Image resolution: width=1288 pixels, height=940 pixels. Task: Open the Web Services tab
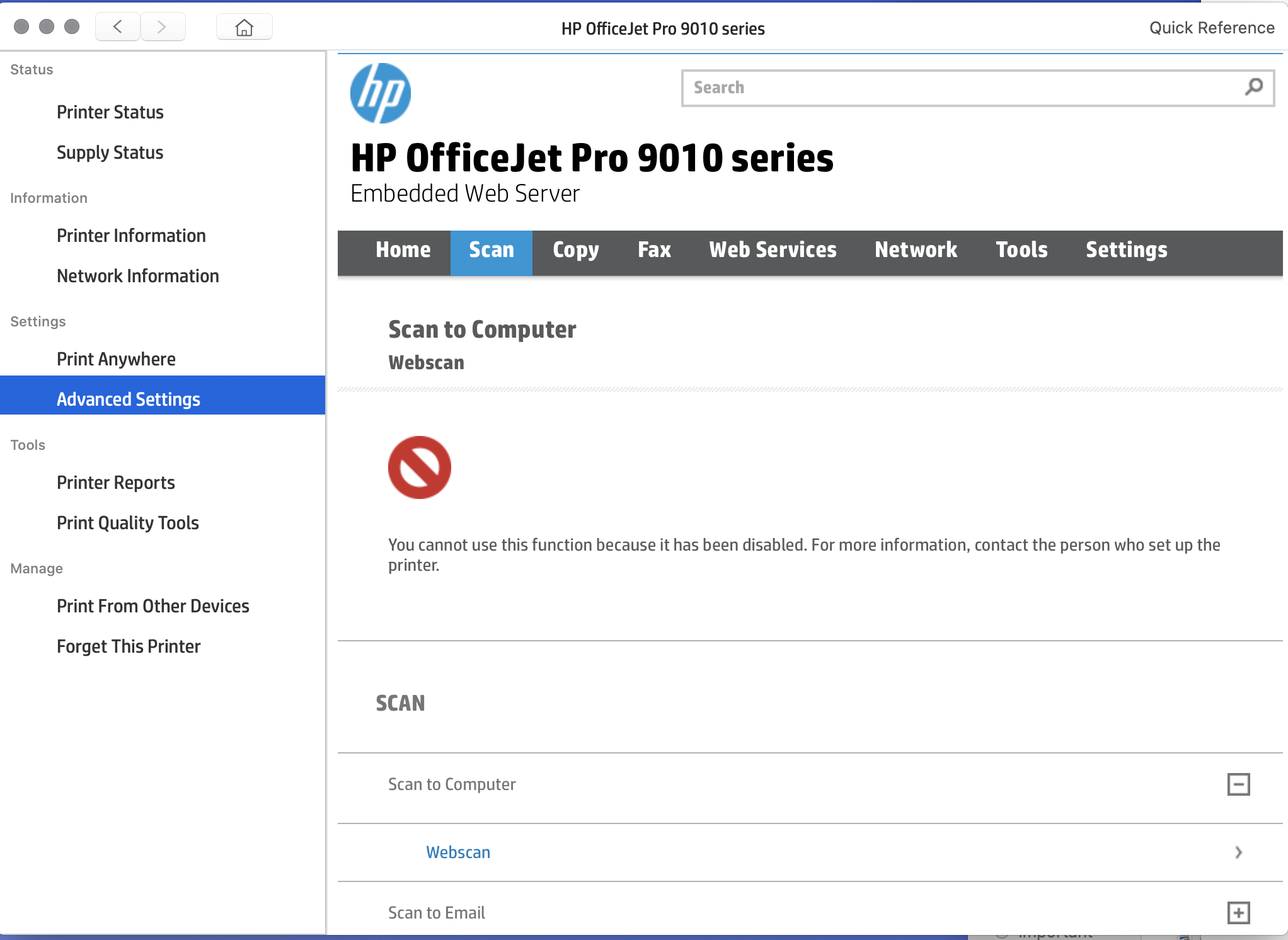773,250
